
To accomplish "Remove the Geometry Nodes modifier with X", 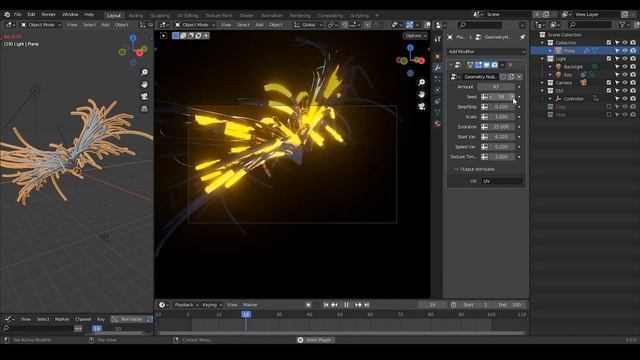I will pyautogui.click(x=511, y=65).
